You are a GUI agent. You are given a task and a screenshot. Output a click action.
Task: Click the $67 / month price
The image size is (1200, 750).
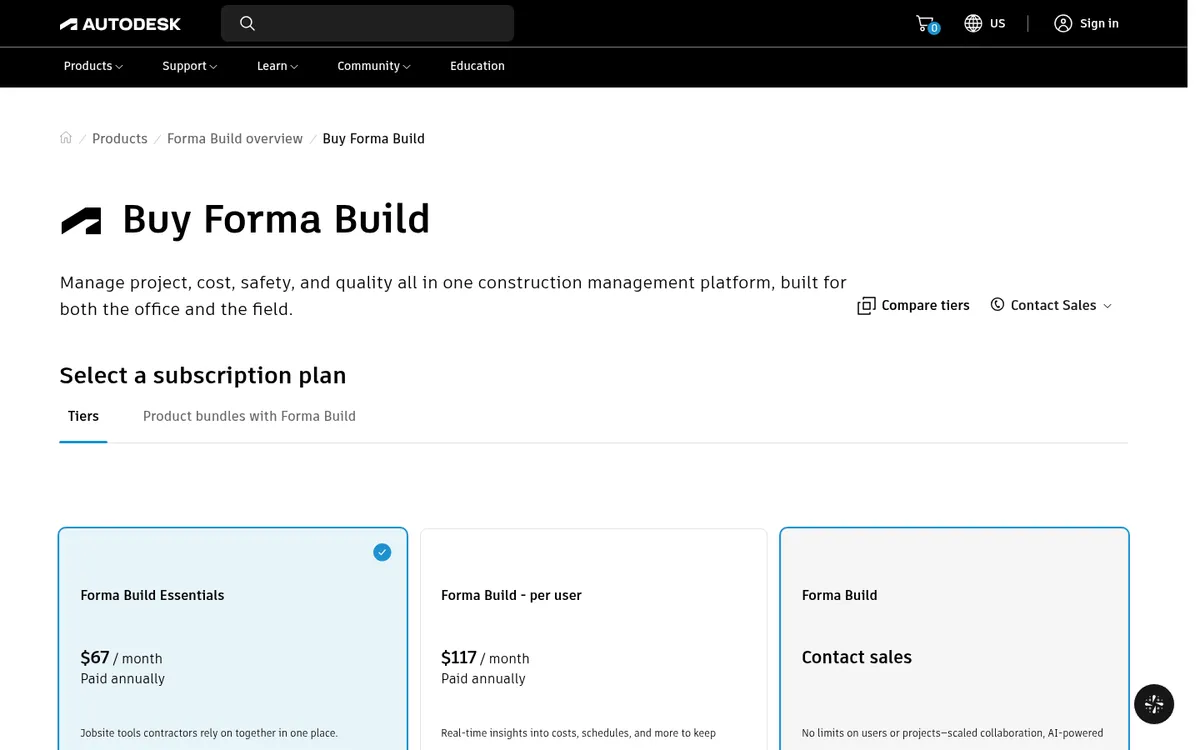pos(121,658)
